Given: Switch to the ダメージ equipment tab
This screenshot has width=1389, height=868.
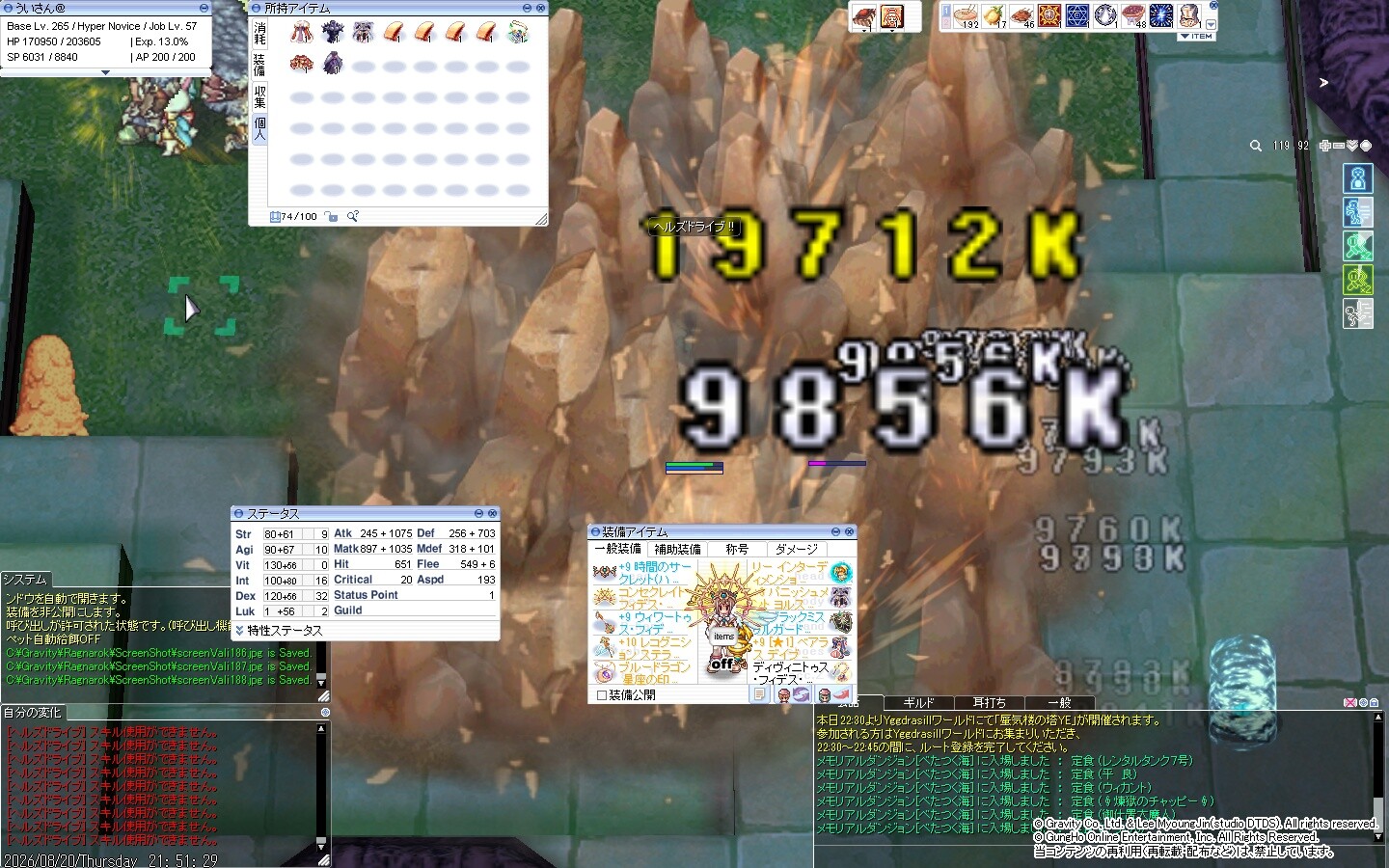Looking at the screenshot, I should tap(797, 549).
